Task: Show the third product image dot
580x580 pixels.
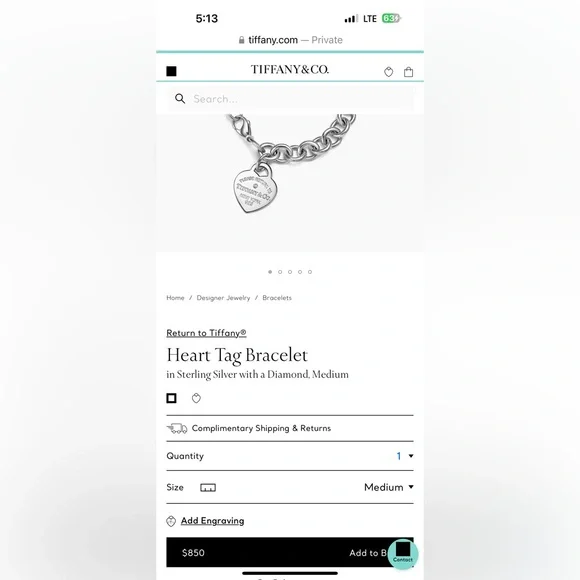Action: click(x=290, y=272)
